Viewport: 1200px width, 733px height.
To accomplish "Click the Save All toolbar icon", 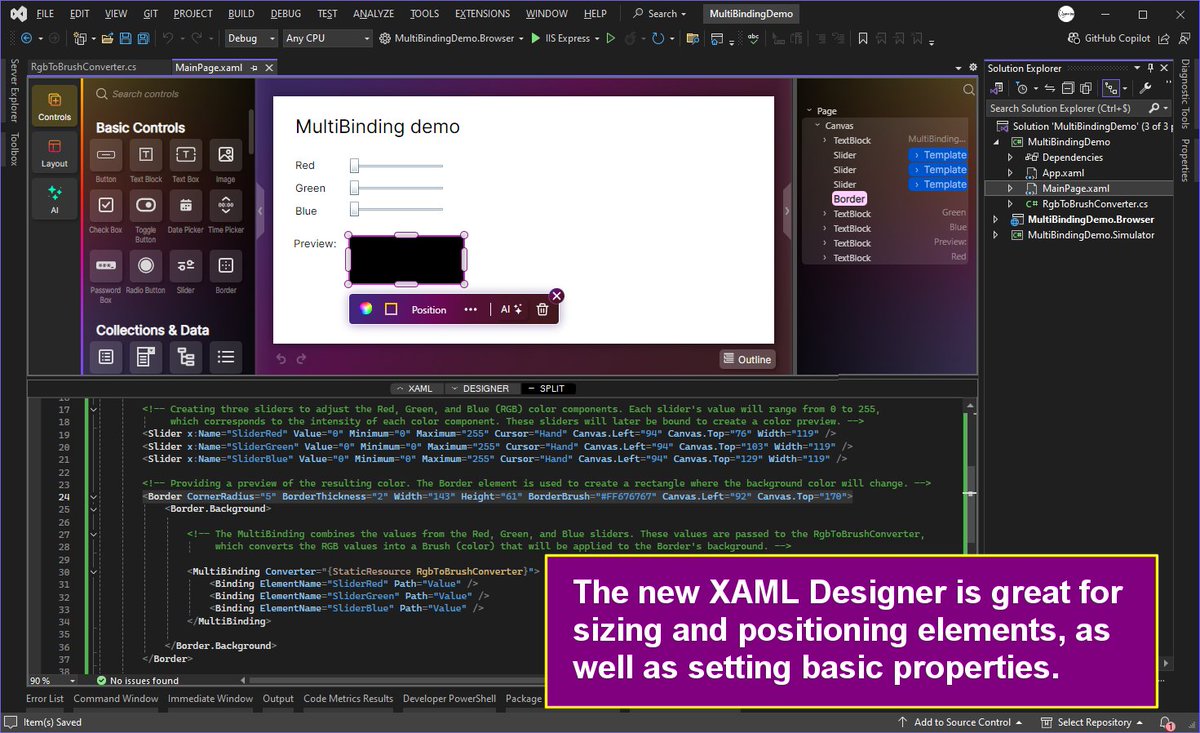I will click(x=144, y=38).
